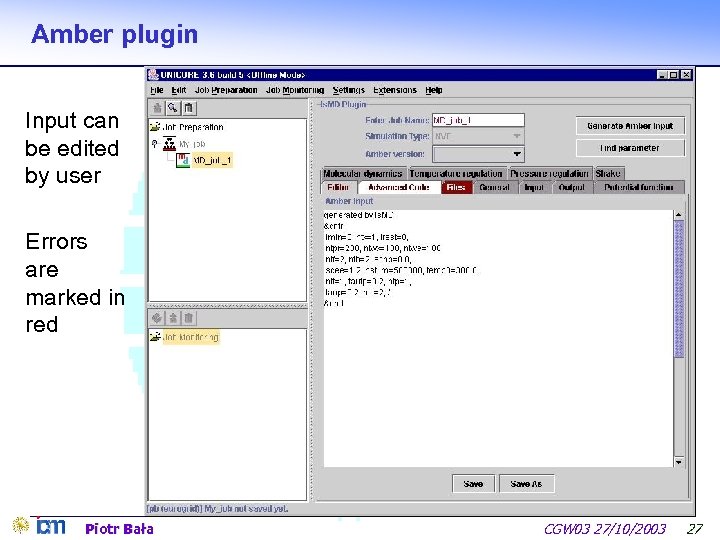Select the Job Preparation tree root label
The image size is (720, 540).
[x=193, y=127]
